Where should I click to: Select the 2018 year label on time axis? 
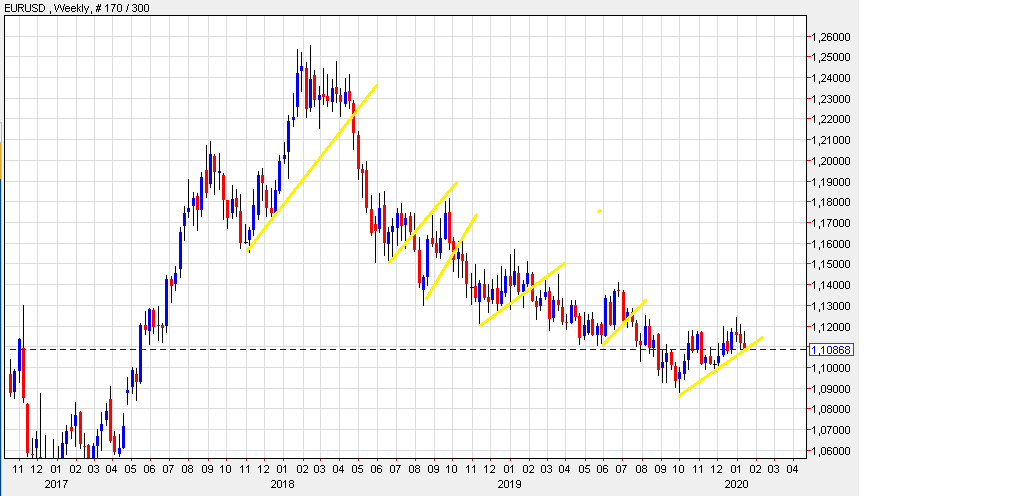(x=283, y=484)
